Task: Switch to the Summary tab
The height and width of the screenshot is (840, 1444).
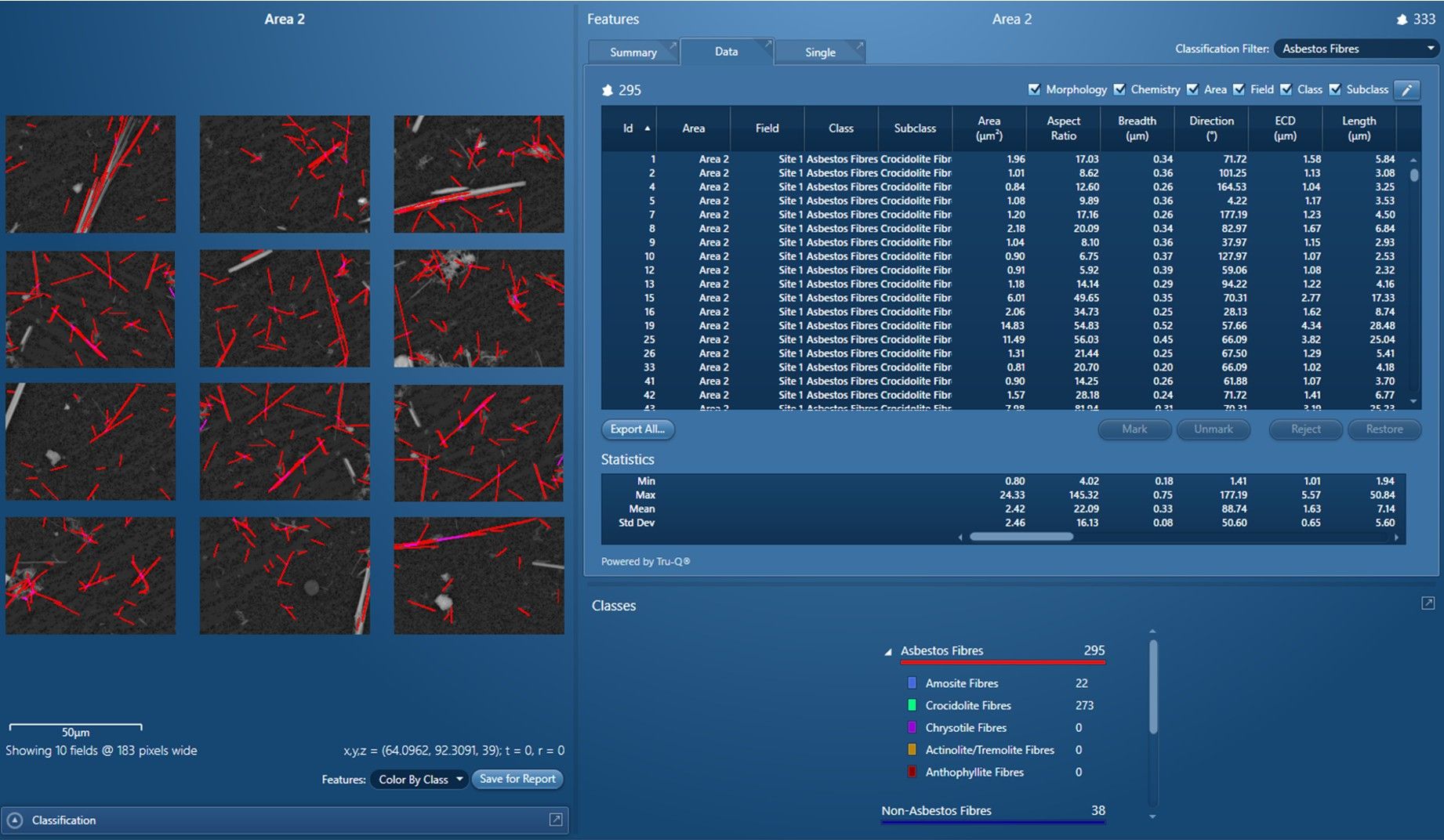Action: point(633,52)
